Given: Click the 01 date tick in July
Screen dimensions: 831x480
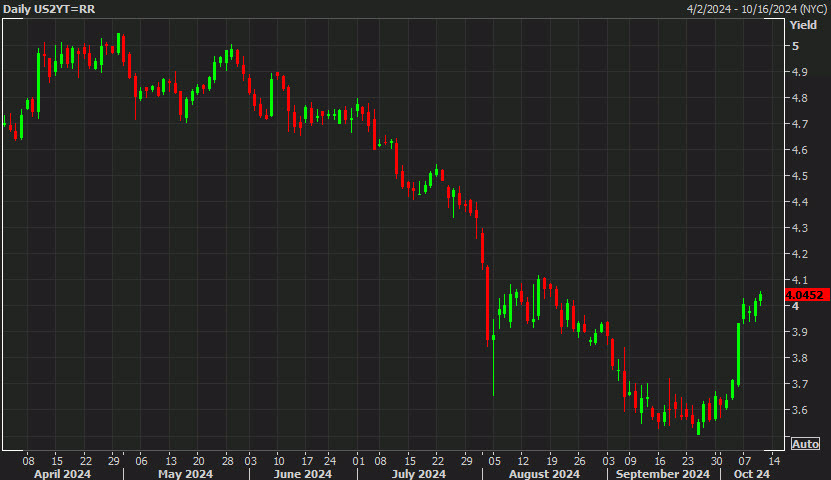Looking at the screenshot, I should [x=358, y=460].
